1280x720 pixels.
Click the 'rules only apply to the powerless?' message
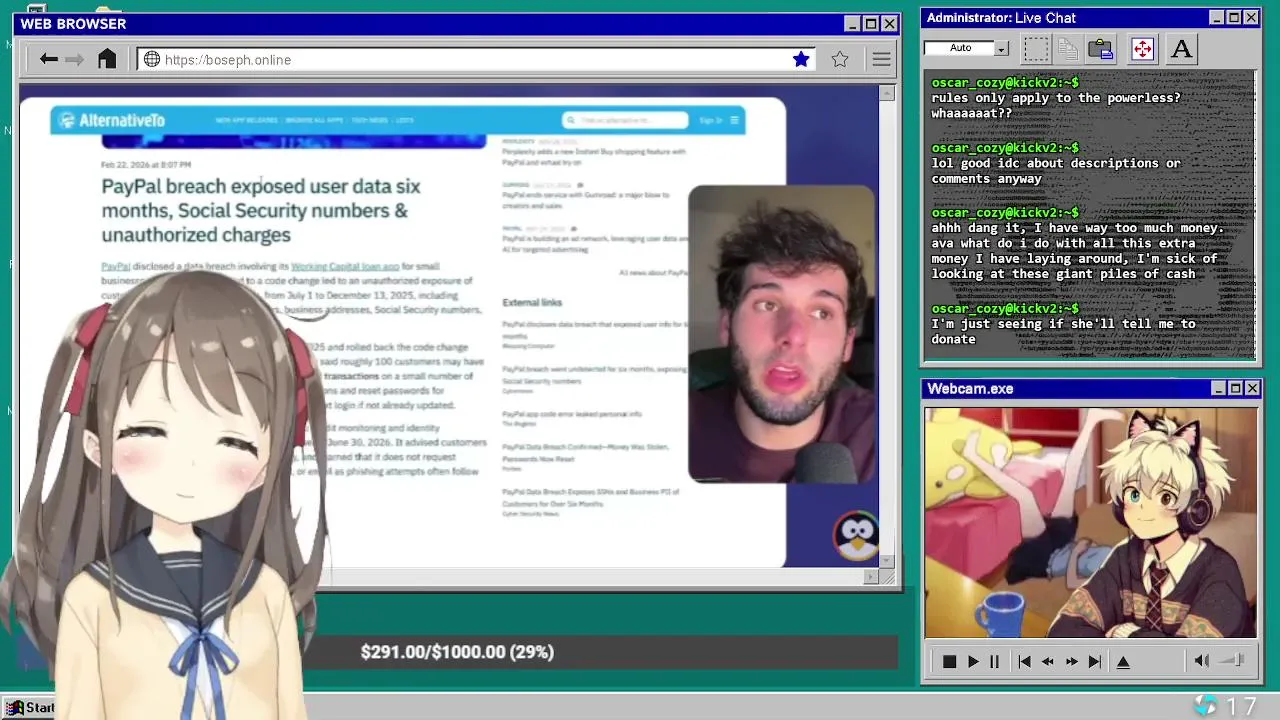[x=1056, y=106]
